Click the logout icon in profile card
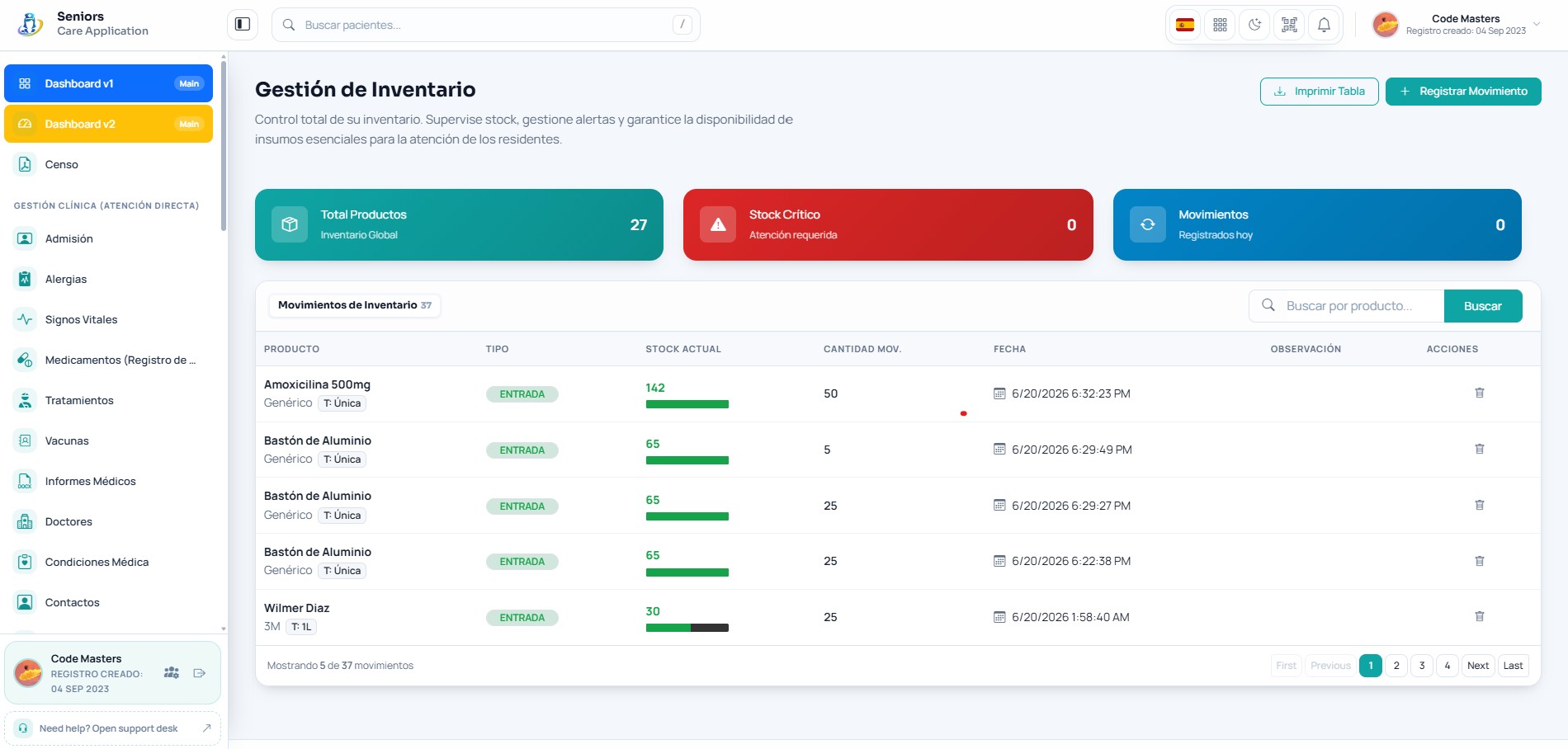The image size is (1568, 749). pyautogui.click(x=200, y=673)
